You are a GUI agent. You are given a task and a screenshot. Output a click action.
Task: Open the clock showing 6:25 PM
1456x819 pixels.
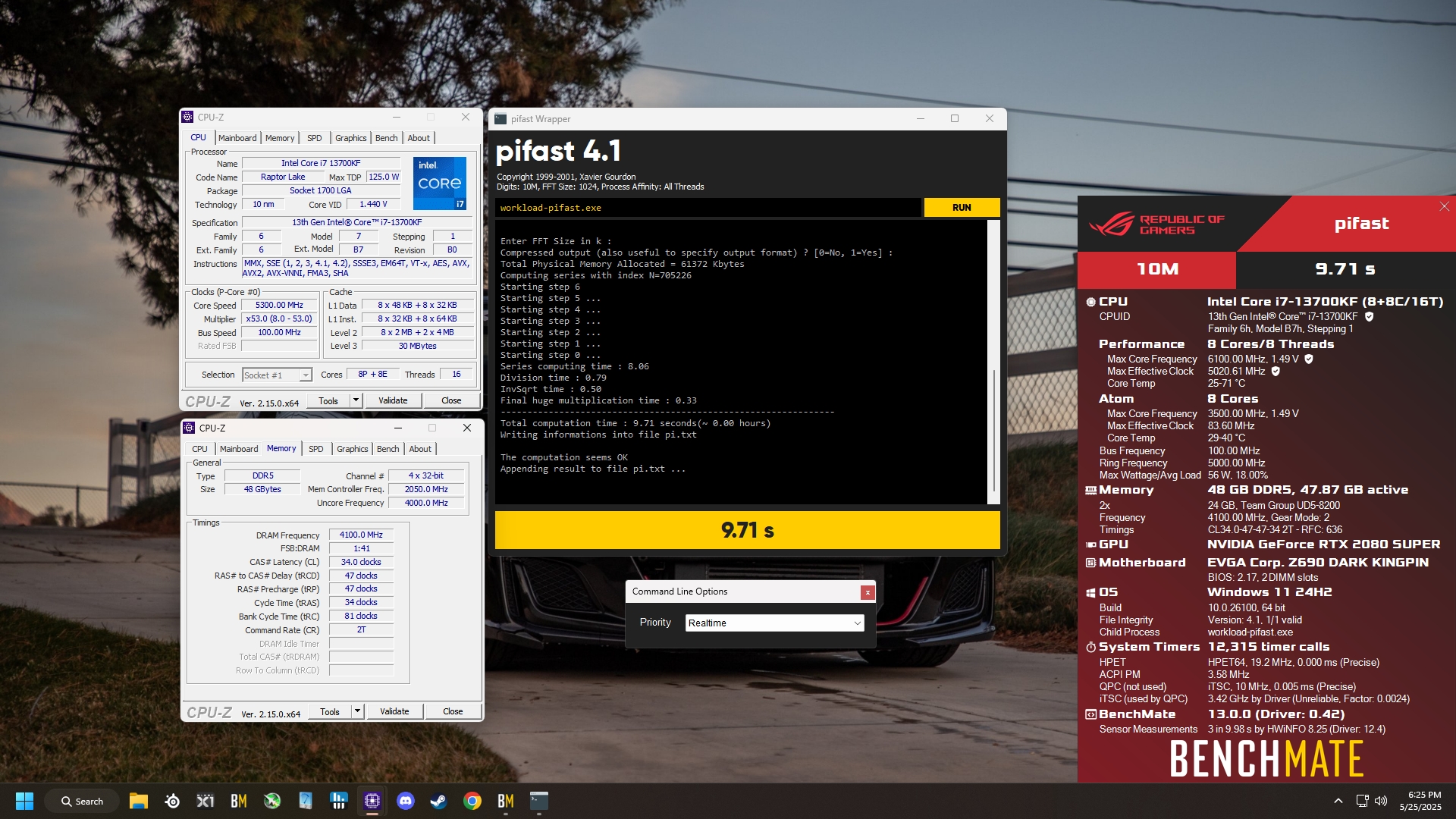(x=1420, y=801)
